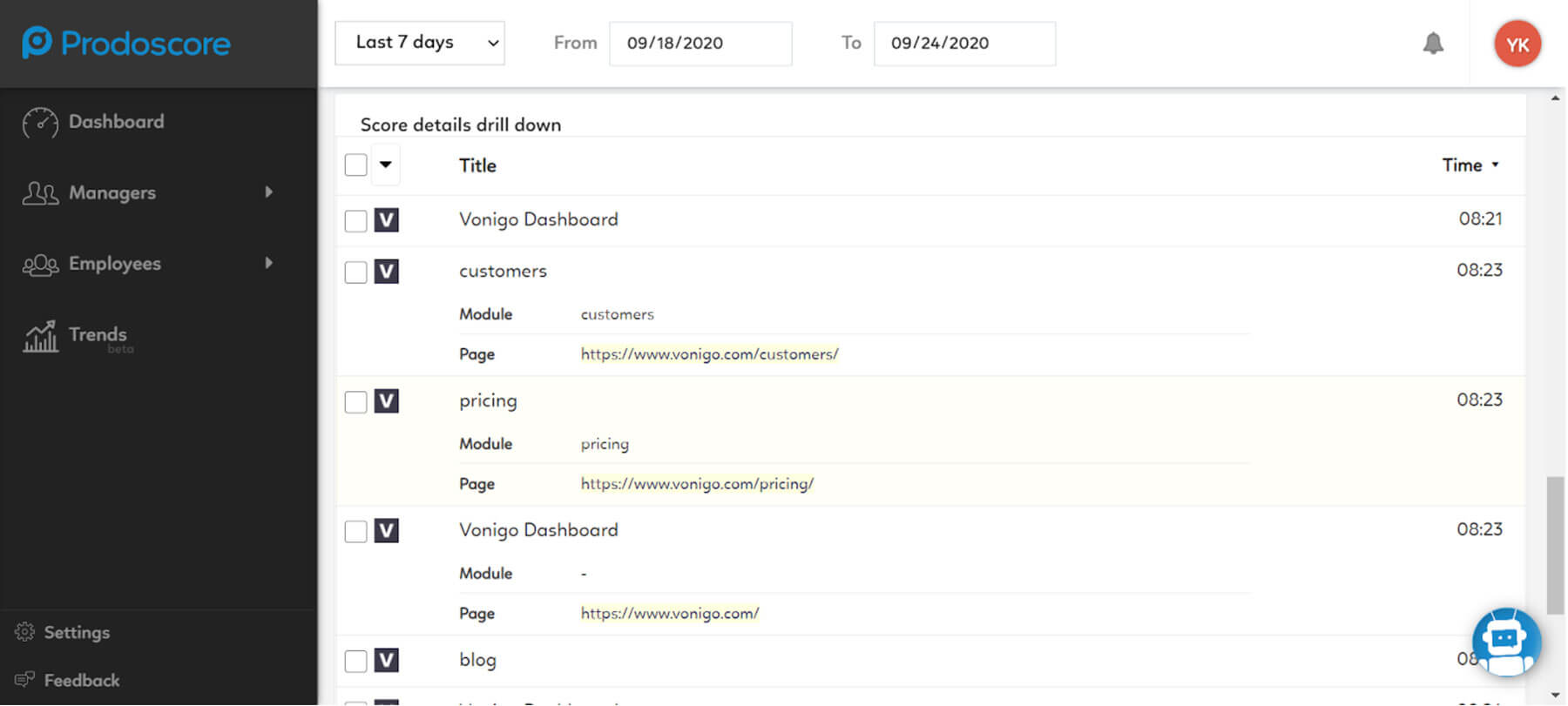This screenshot has width=1568, height=706.
Task: Check the customers row checkbox
Action: click(x=355, y=272)
